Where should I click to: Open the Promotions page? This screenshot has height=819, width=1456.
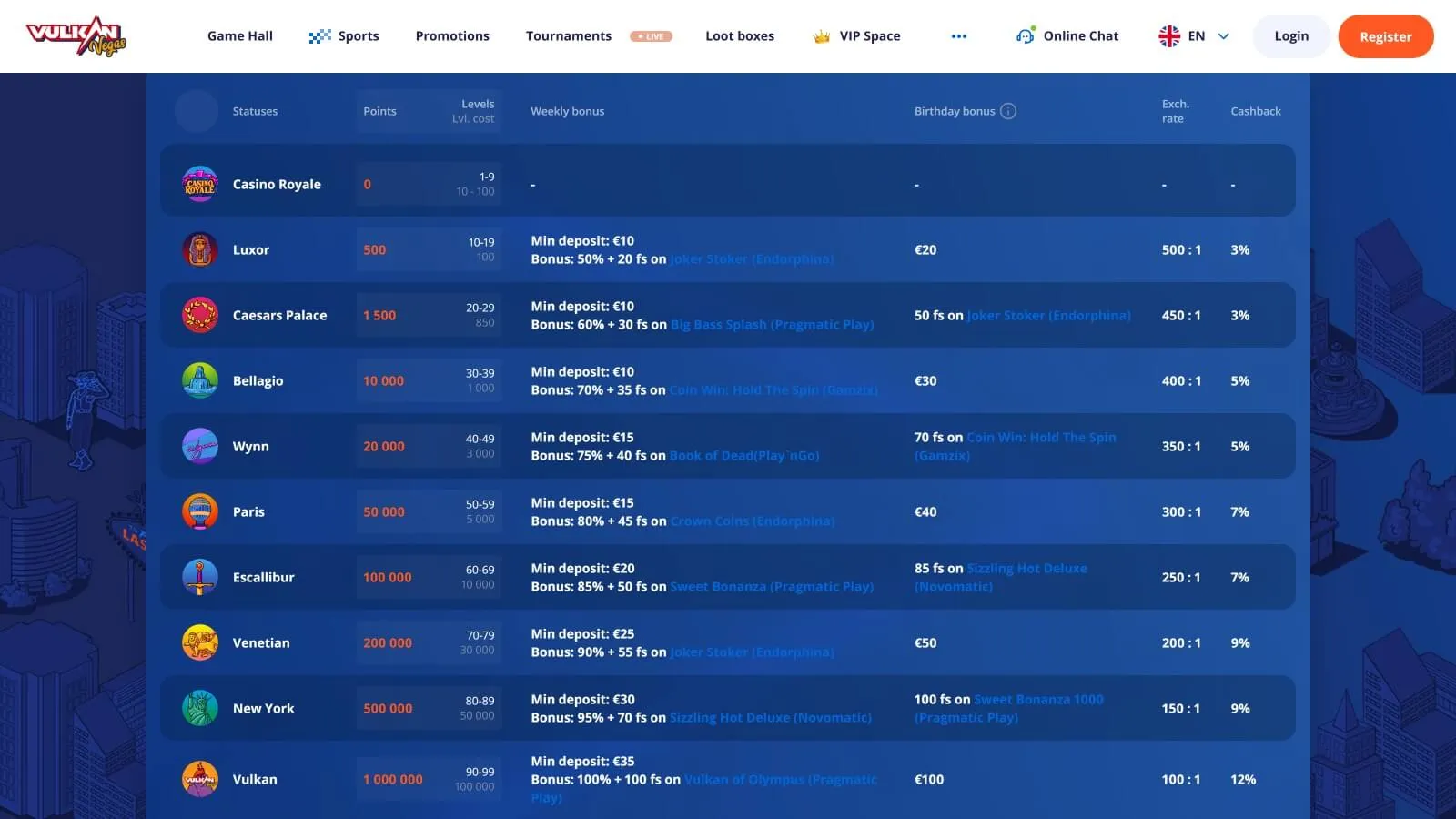452,36
